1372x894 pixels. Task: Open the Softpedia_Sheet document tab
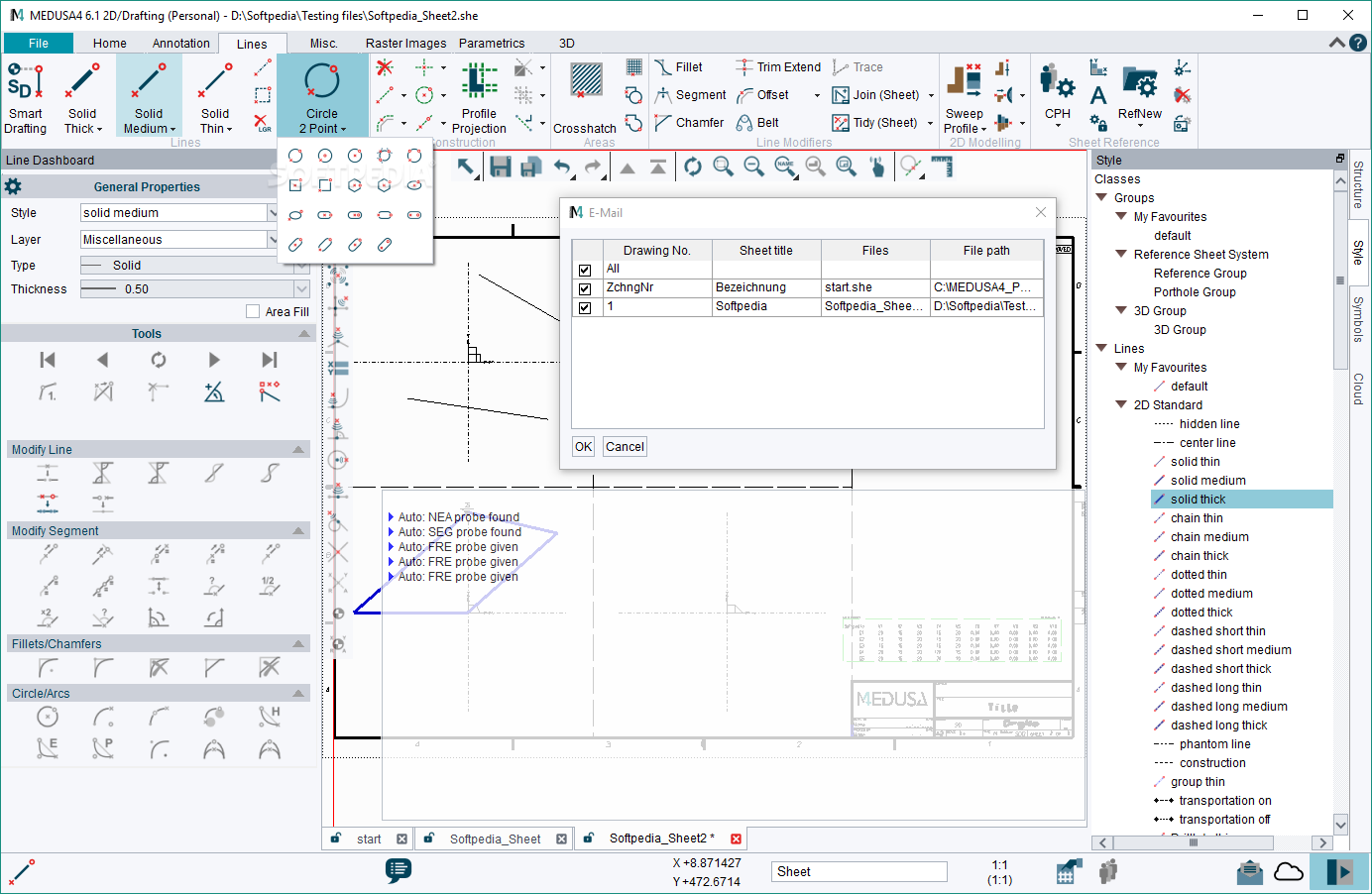click(x=495, y=838)
